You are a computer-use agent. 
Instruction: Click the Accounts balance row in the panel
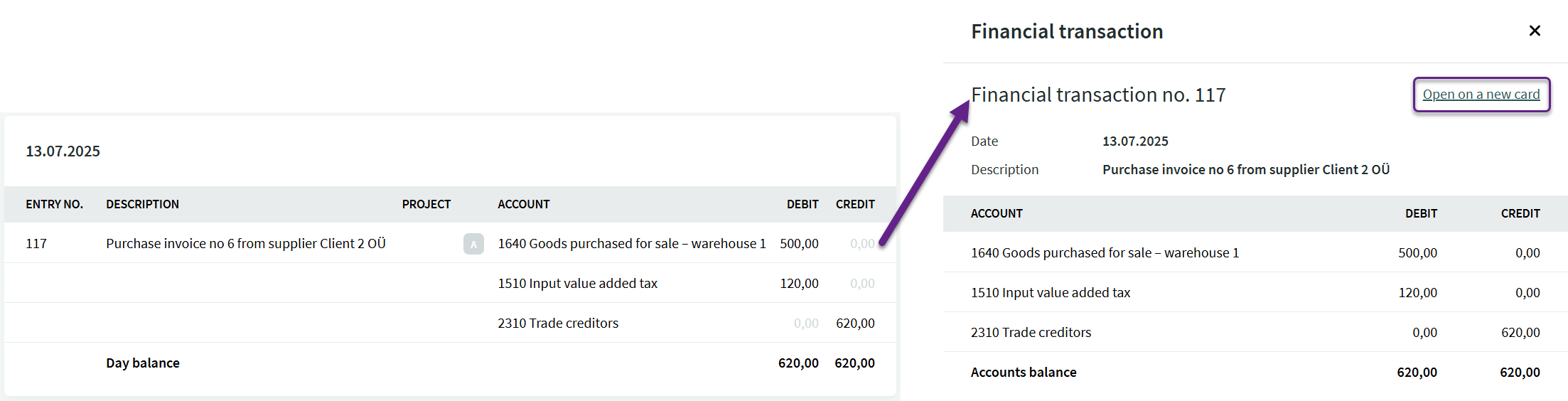[x=1024, y=372]
